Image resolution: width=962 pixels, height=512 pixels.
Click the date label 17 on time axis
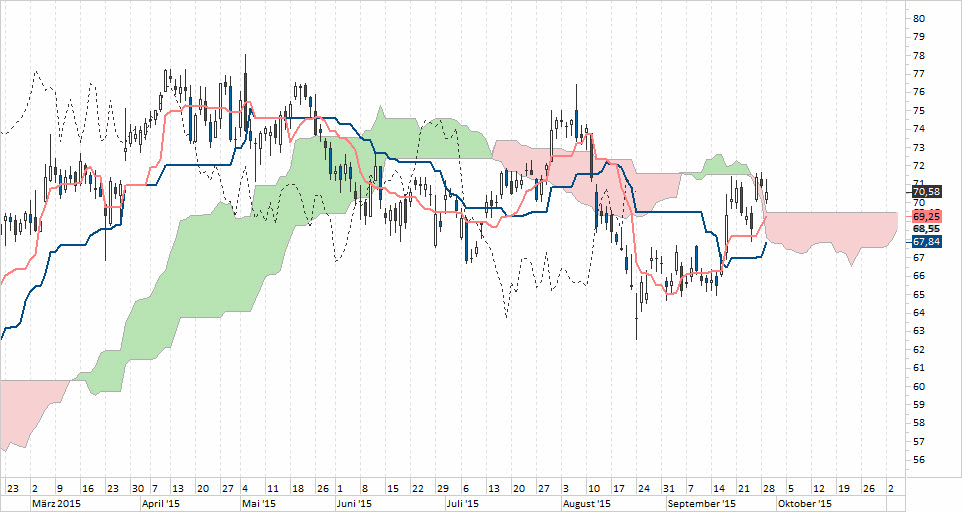click(618, 488)
